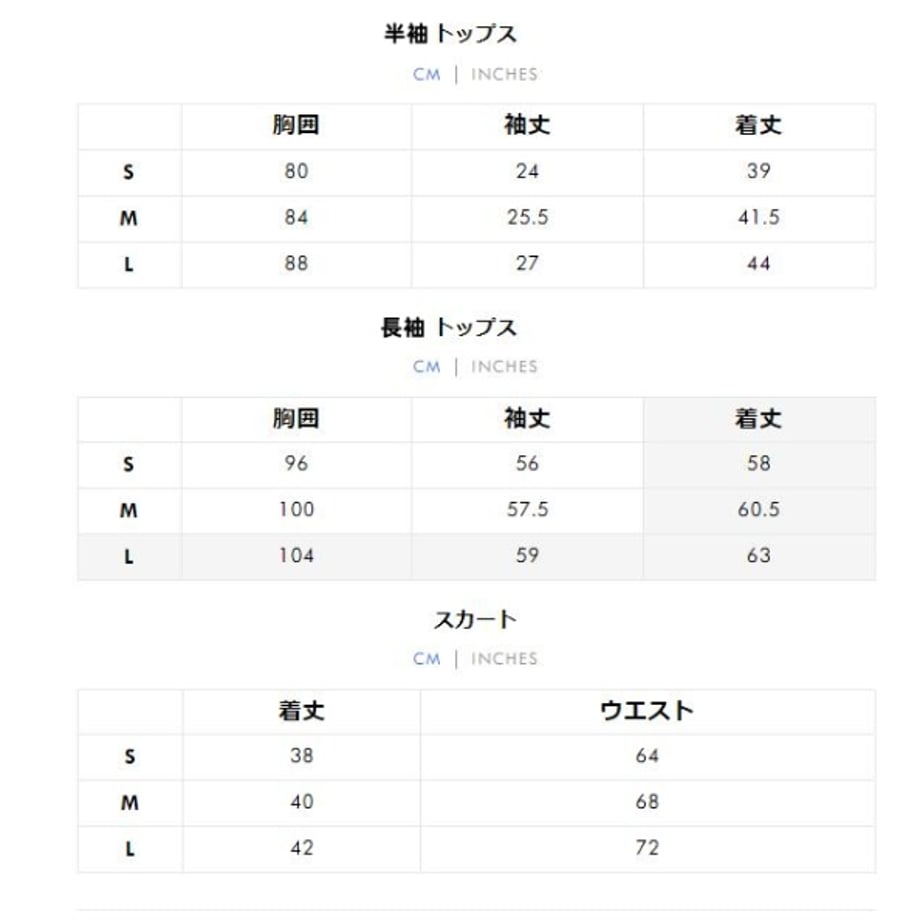This screenshot has width=920, height=920.
Task: Switch 半袖トップス table to INCHES
Action: (x=504, y=75)
